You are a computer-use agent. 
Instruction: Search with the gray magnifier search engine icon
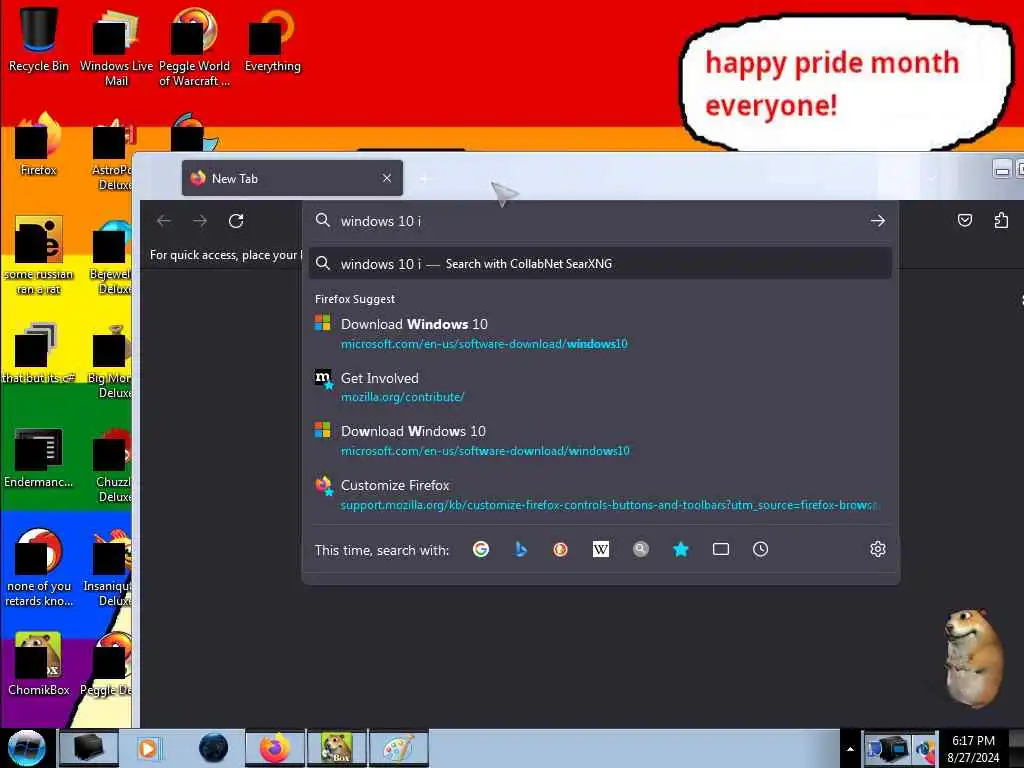coord(641,549)
